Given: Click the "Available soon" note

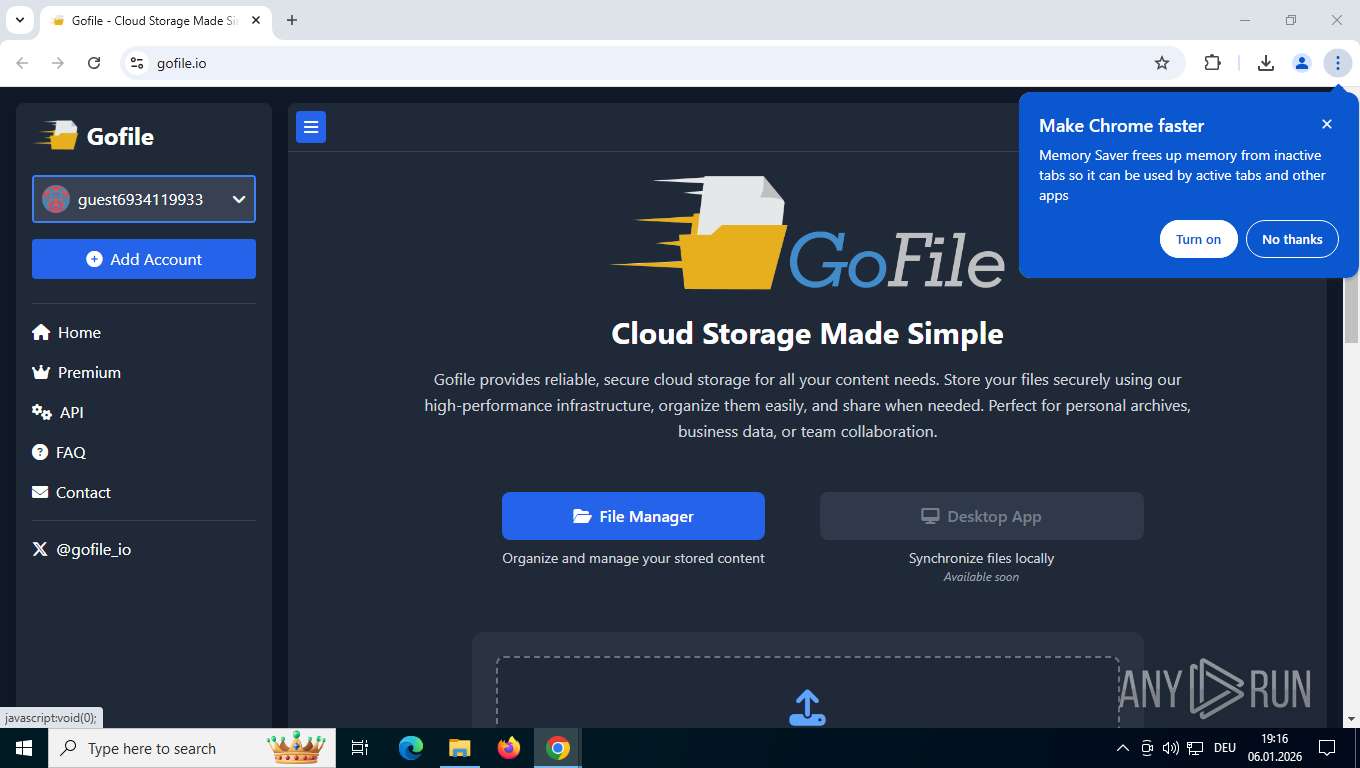Looking at the screenshot, I should (x=981, y=577).
